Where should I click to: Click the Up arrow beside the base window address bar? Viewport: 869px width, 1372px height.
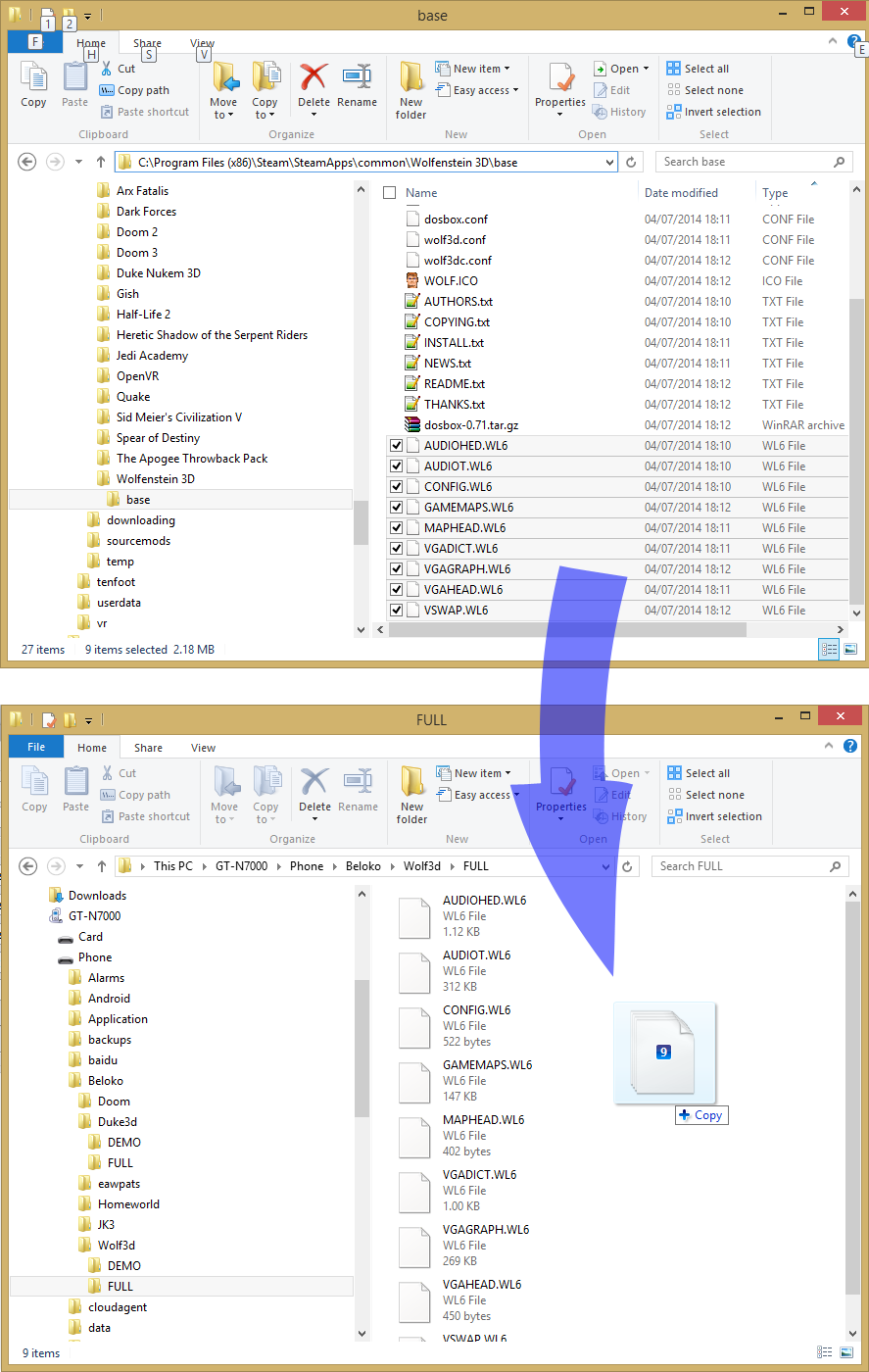(x=101, y=162)
